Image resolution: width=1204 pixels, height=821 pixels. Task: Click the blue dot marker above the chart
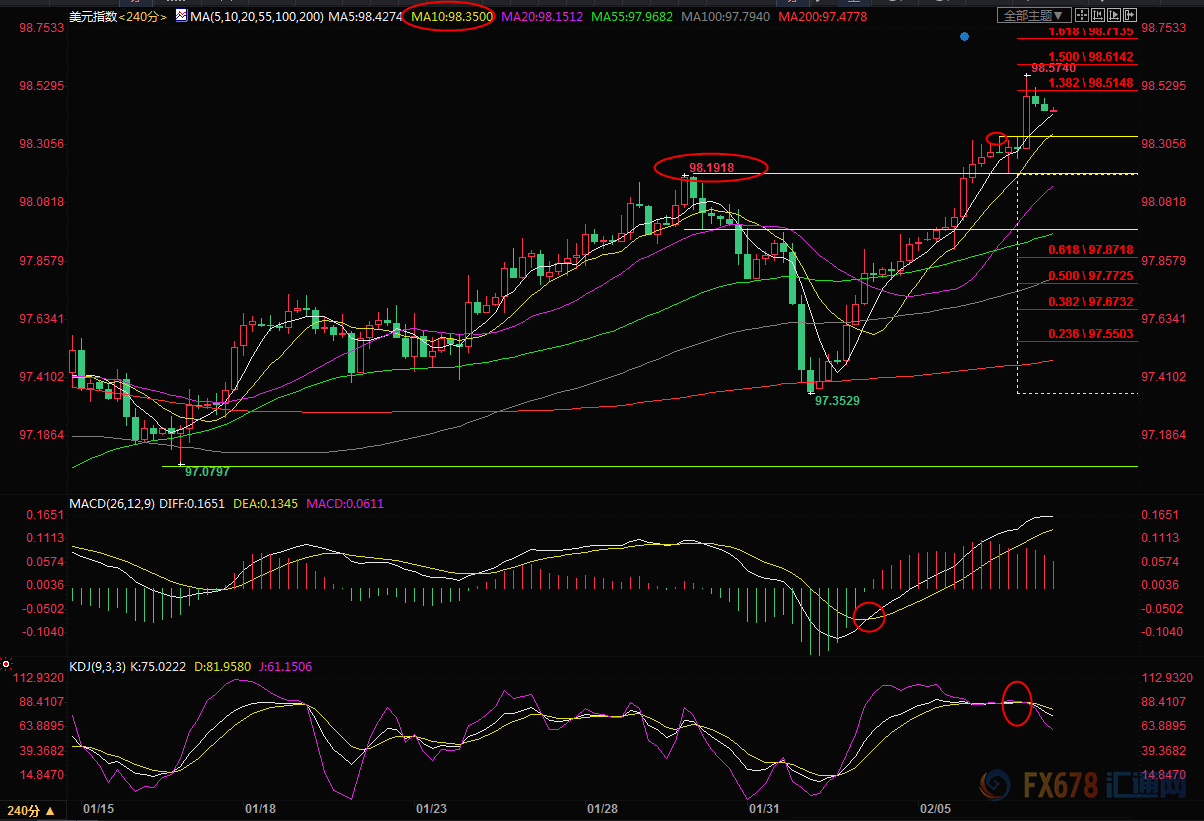[964, 36]
